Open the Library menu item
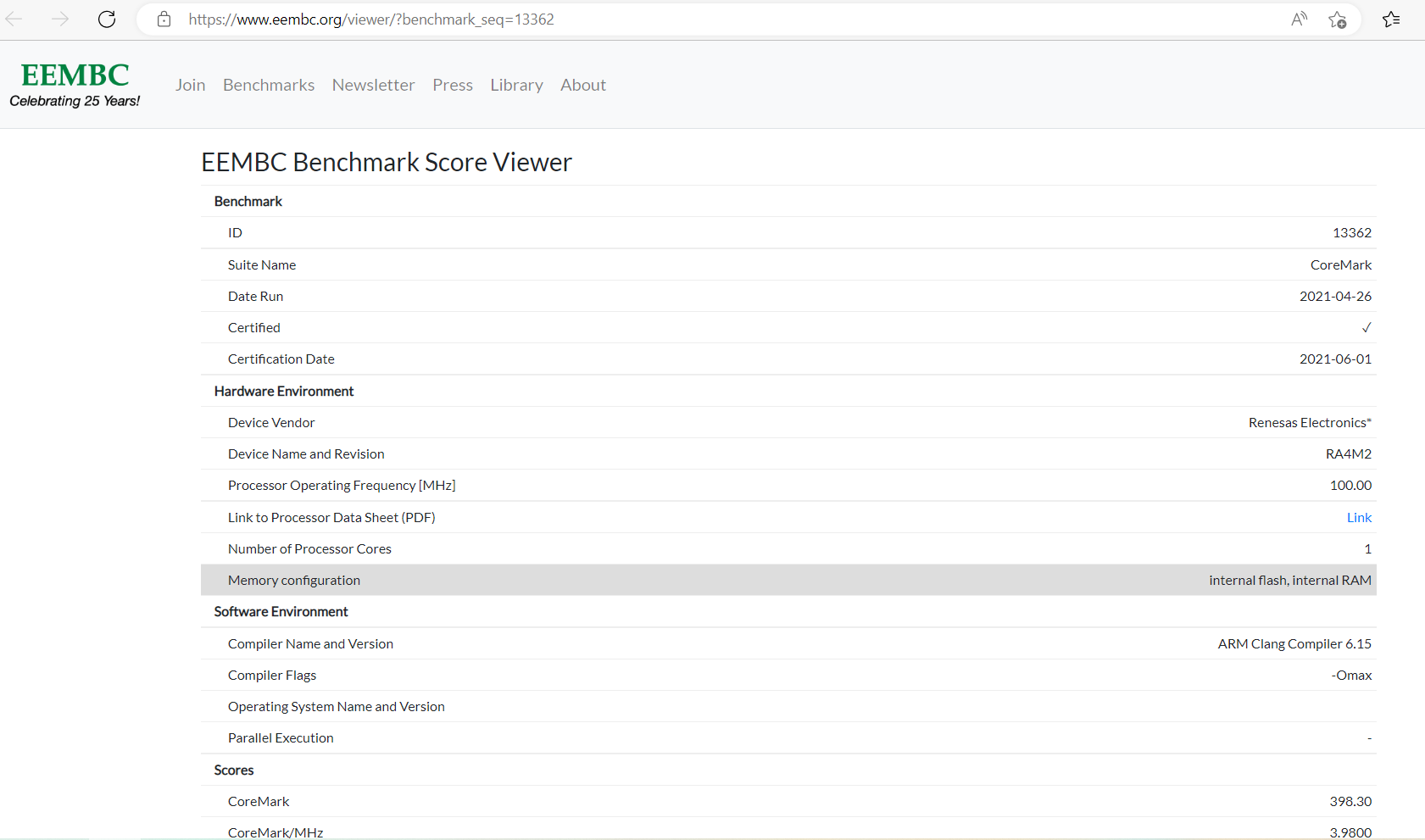1425x840 pixels. pyautogui.click(x=517, y=85)
